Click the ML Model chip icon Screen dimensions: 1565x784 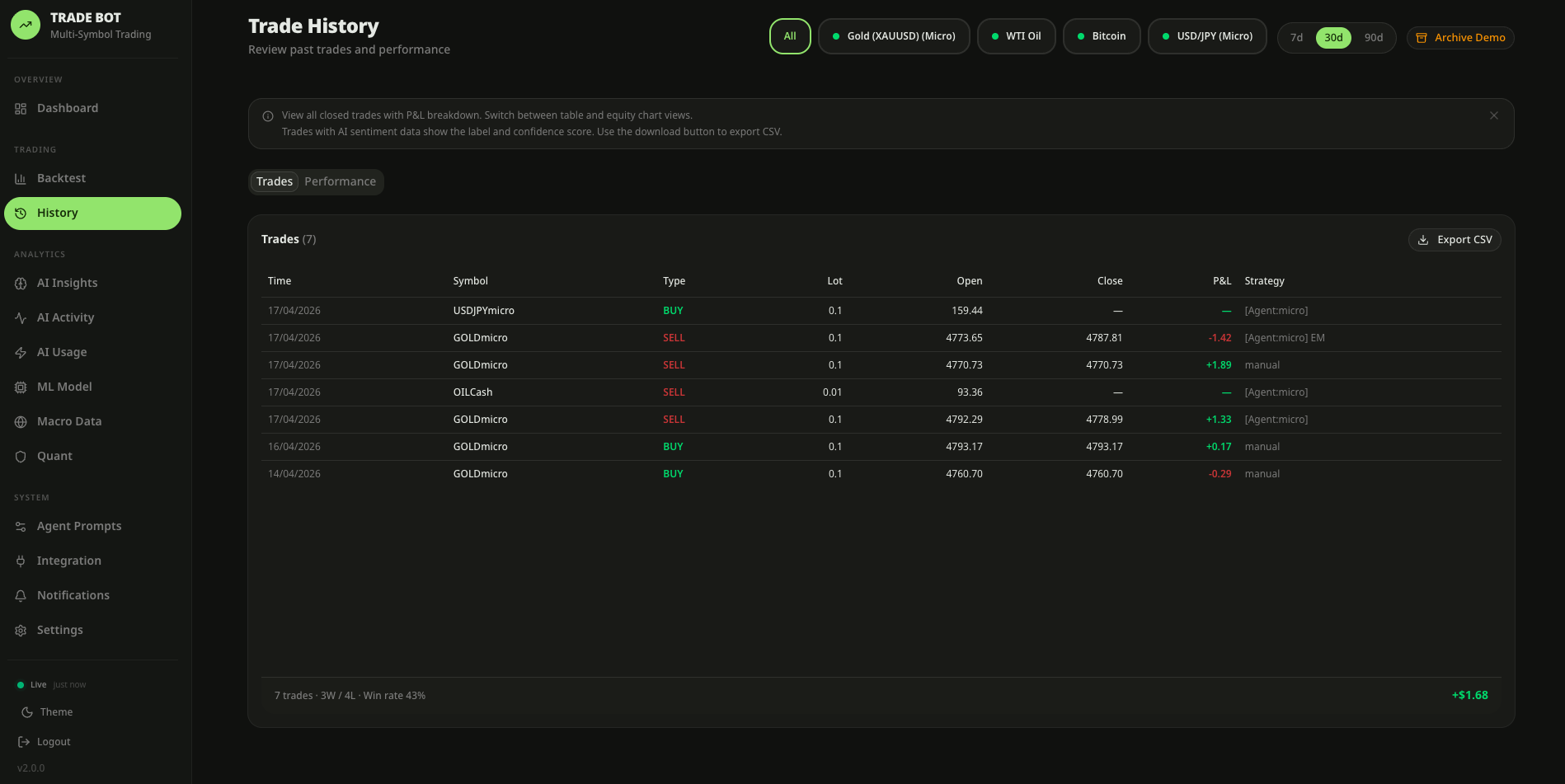point(21,387)
